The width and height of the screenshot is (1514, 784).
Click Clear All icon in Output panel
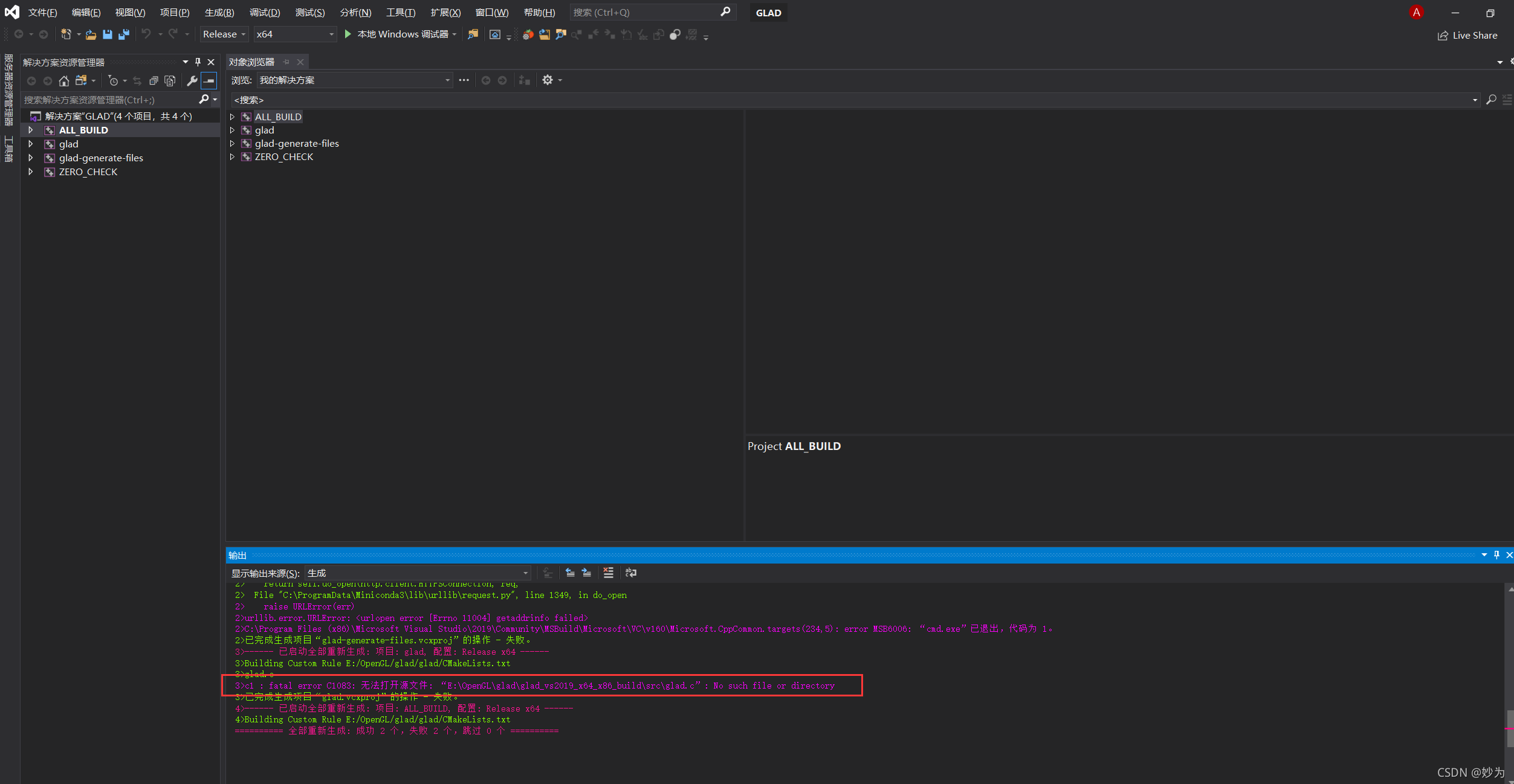point(608,573)
